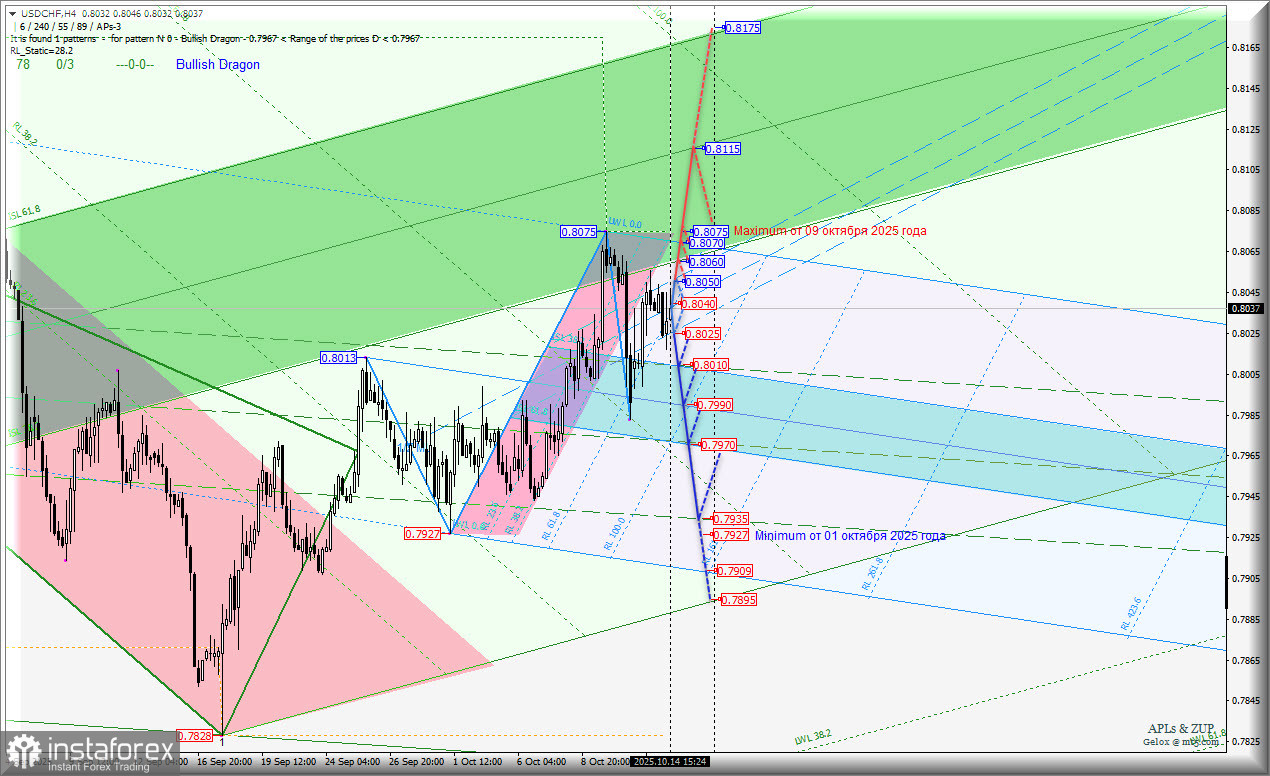Click the 0.7885 price axis value
The width and height of the screenshot is (1270, 776).
(x=1246, y=619)
